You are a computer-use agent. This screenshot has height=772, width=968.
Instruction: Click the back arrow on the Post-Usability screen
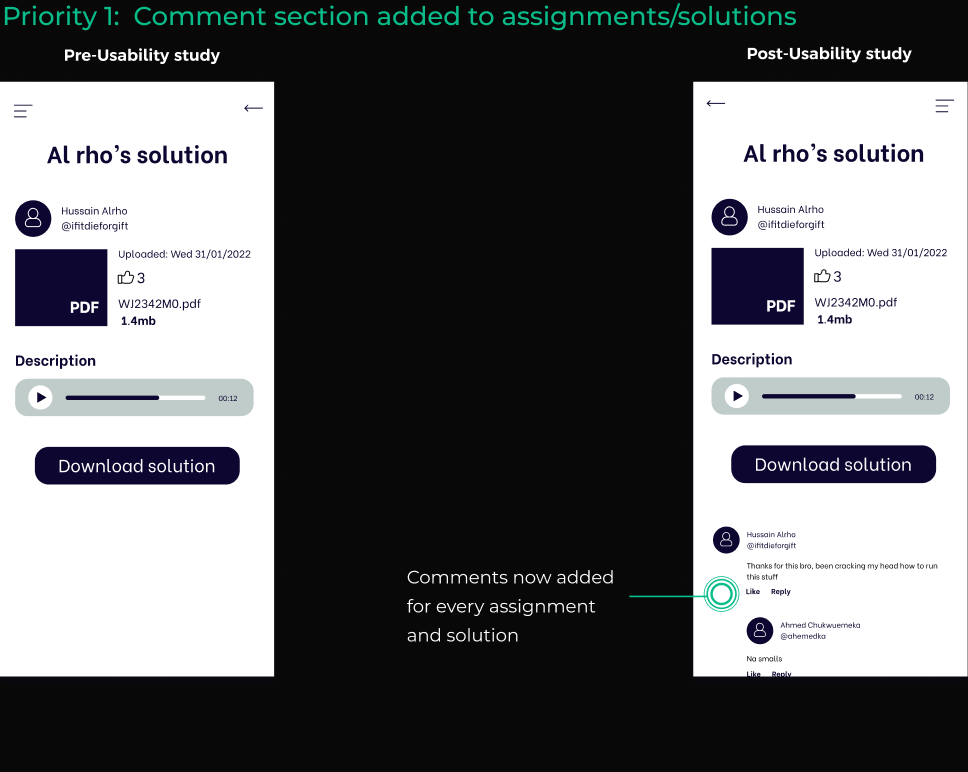click(x=716, y=103)
